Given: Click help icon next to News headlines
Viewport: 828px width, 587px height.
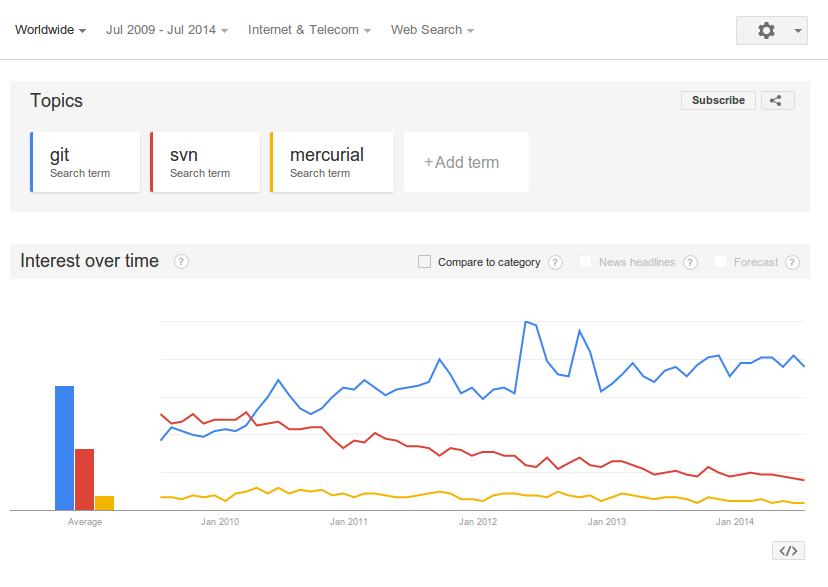Looking at the screenshot, I should tap(691, 263).
